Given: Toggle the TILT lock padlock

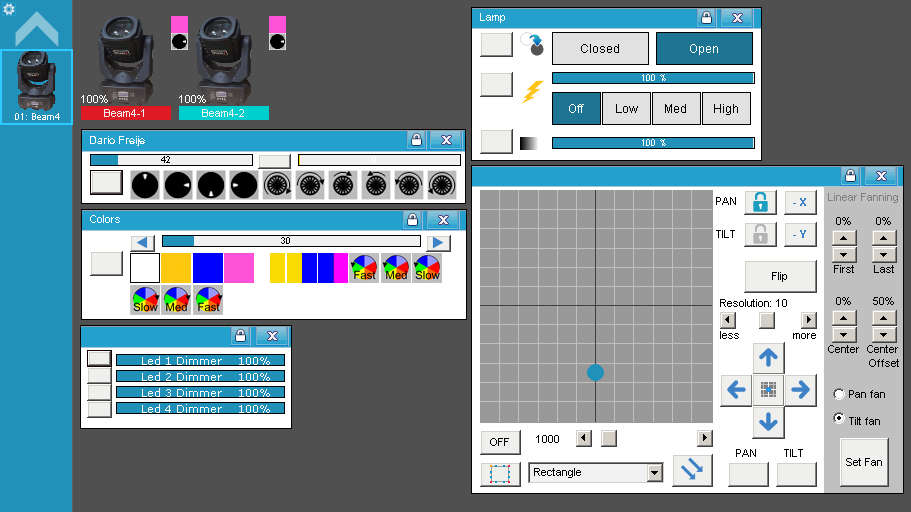Looking at the screenshot, I should coord(761,235).
